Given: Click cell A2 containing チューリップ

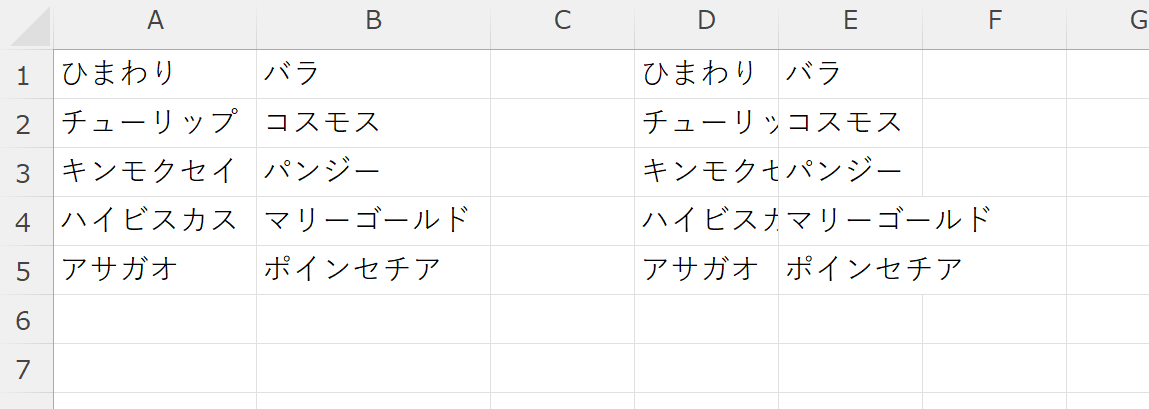Looking at the screenshot, I should pyautogui.click(x=155, y=123).
